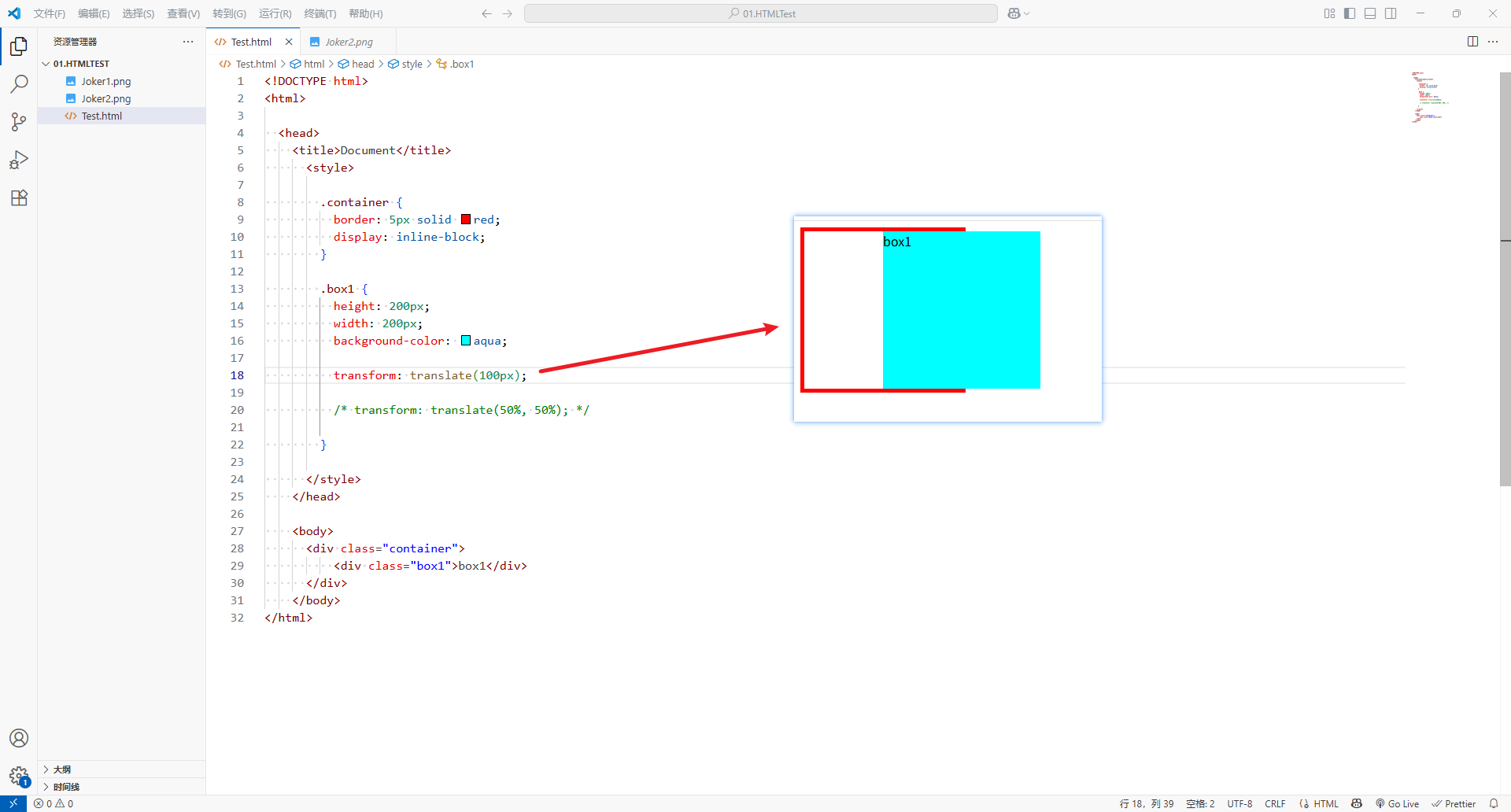Open the Run and Debug view
This screenshot has height=812, width=1511.
19,160
